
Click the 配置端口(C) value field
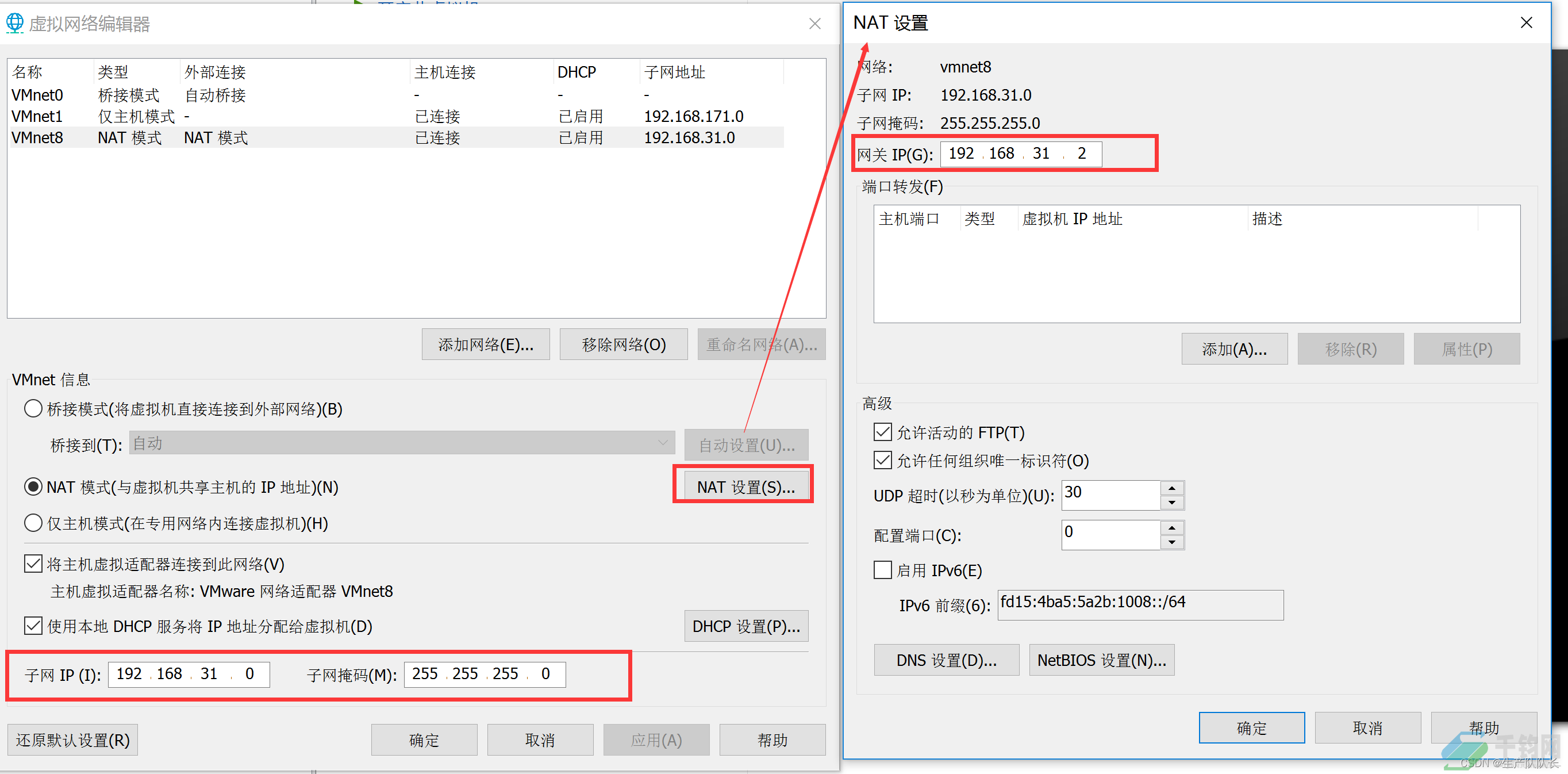[x=1111, y=535]
